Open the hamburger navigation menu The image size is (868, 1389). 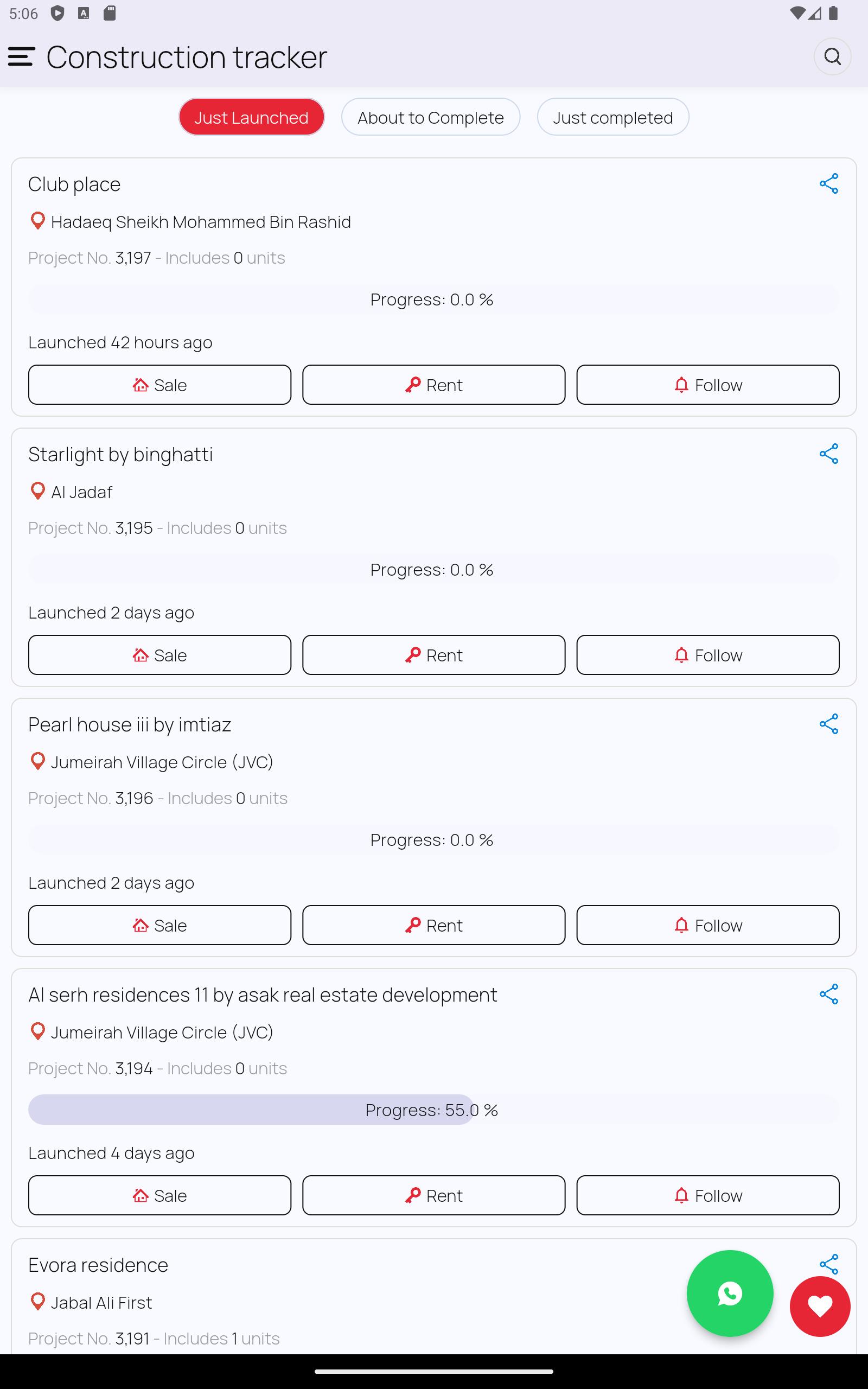(x=21, y=57)
